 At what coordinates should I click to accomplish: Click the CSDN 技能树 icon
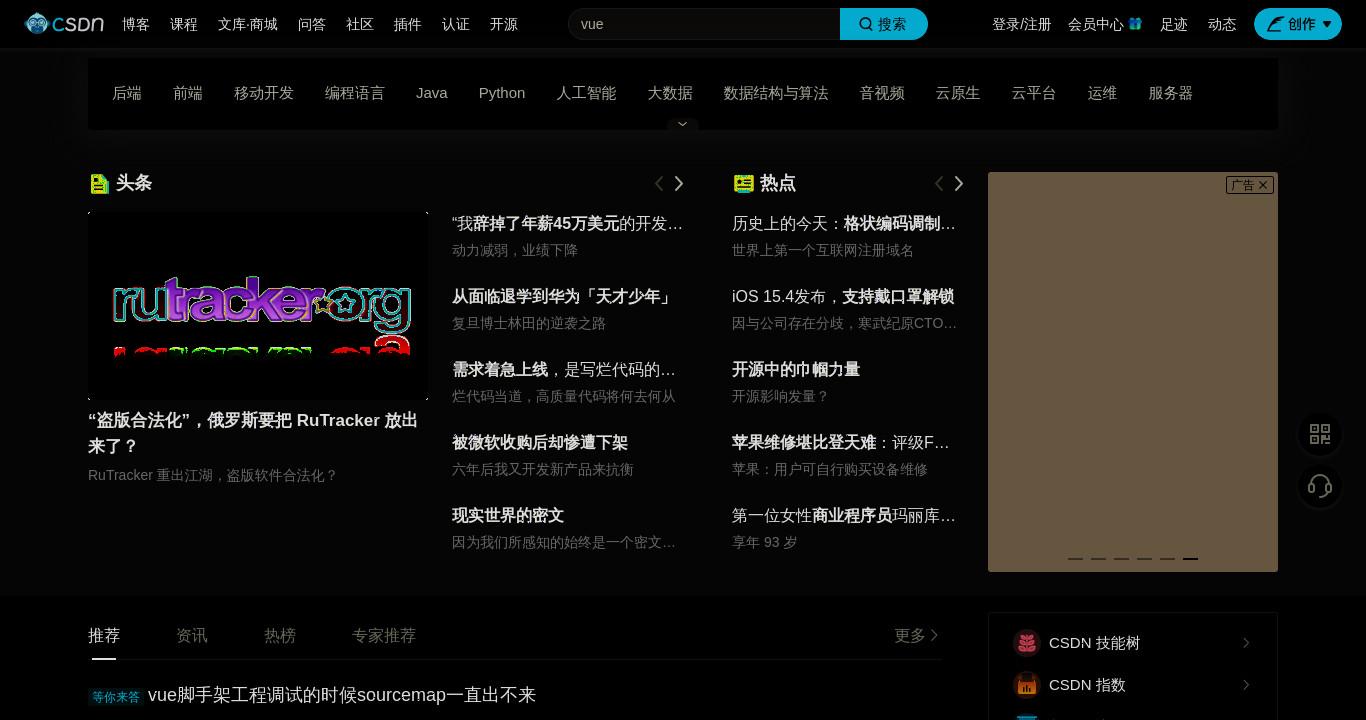pyautogui.click(x=1027, y=643)
